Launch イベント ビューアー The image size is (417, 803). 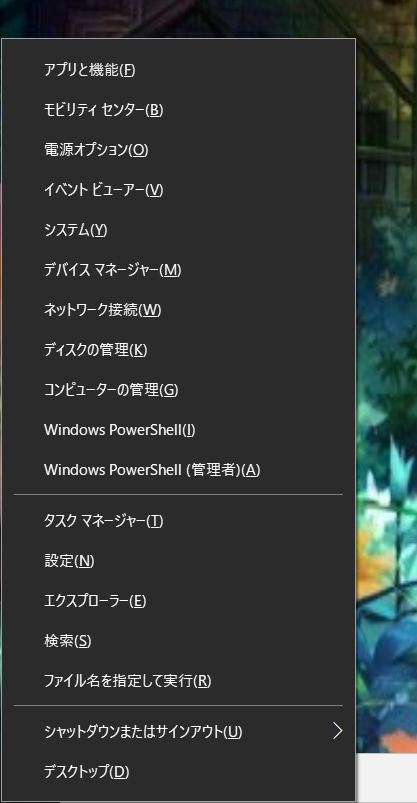pos(178,190)
